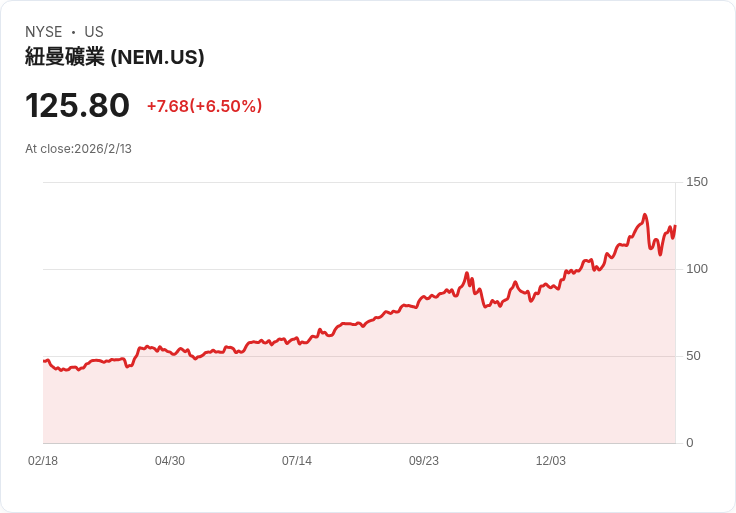Image resolution: width=736 pixels, height=513 pixels.
Task: Select the 09/23 date on x-axis
Action: coord(424,461)
